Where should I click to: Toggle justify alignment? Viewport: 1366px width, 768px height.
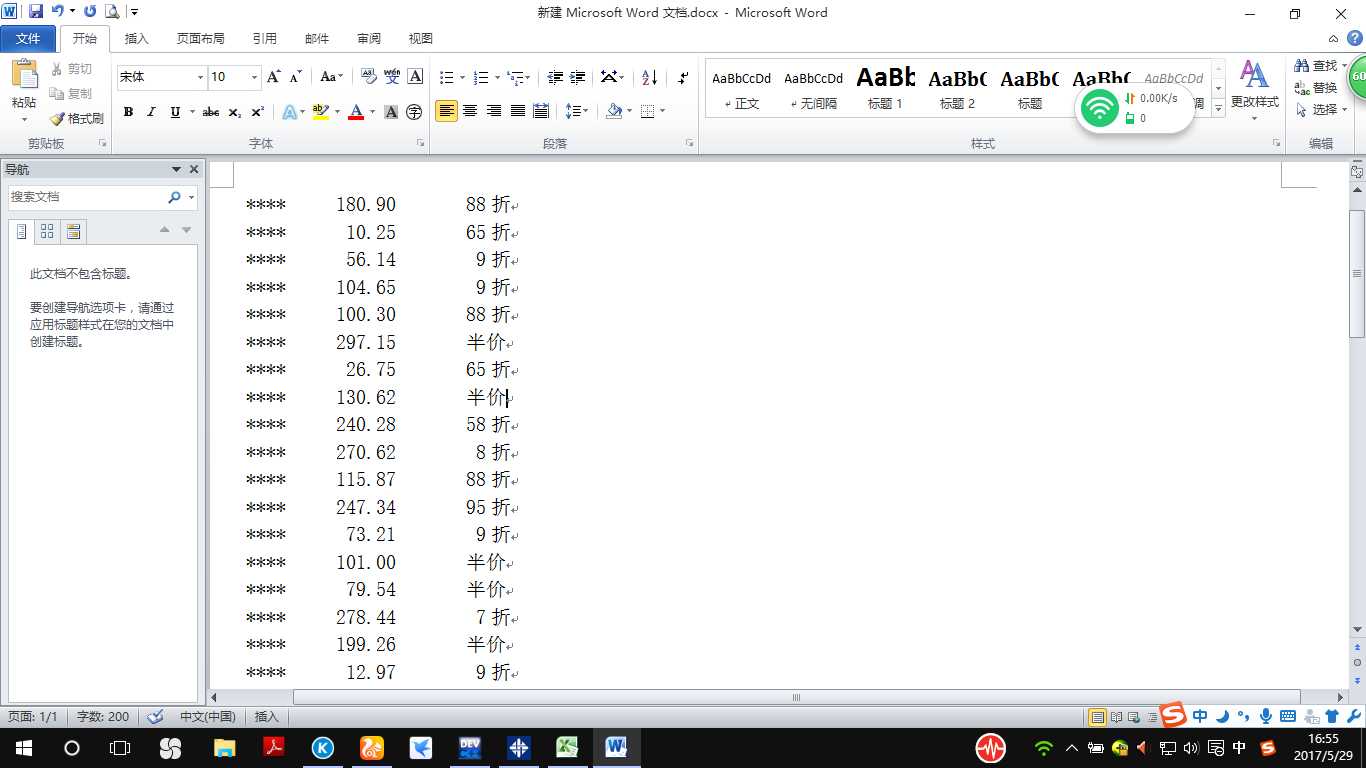coord(518,111)
